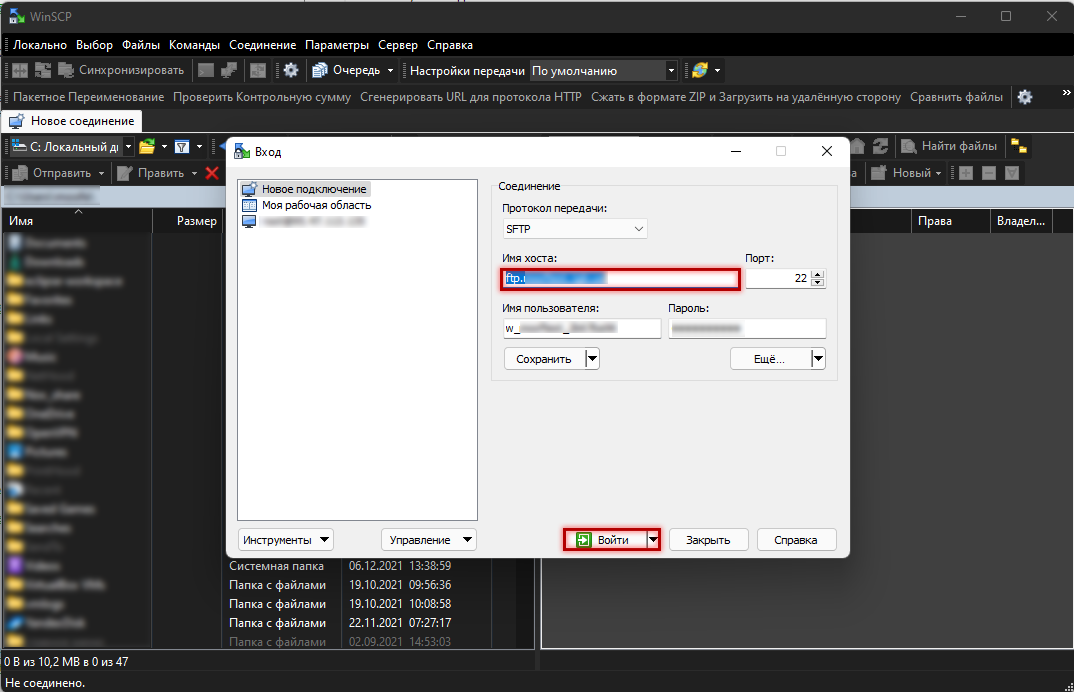Expand the Очередь dropdown arrow
1074x692 pixels.
390,71
